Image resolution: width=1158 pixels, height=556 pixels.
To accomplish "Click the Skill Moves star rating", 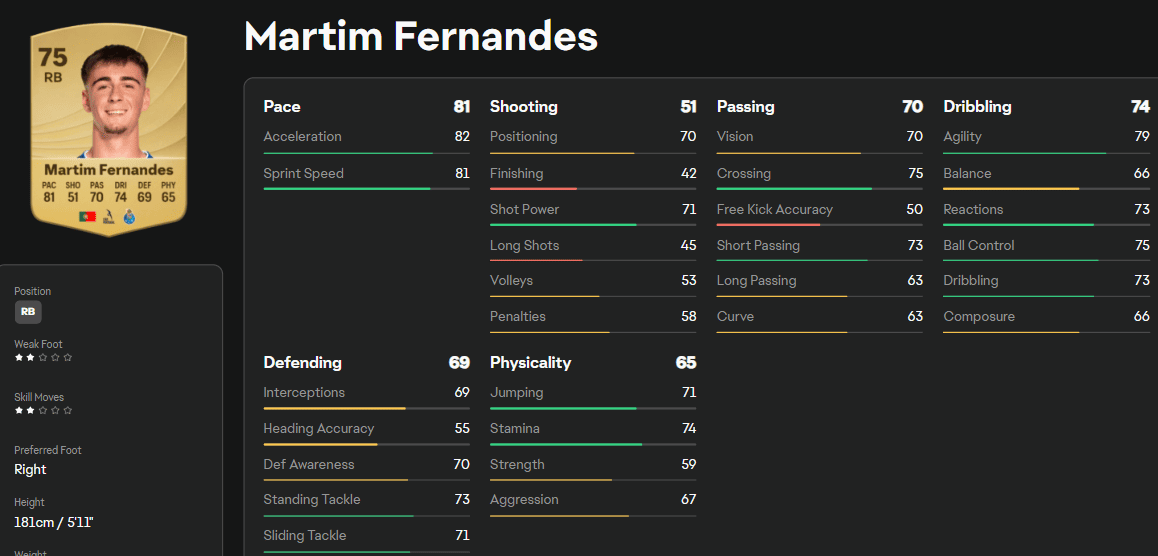I will click(x=43, y=410).
